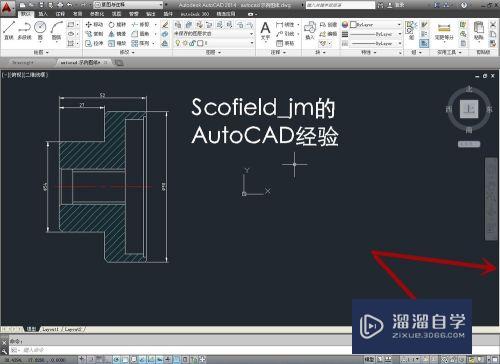Toggle layer on/off lightbulb icon
Viewport: 500px width, 364px height.
178,43
